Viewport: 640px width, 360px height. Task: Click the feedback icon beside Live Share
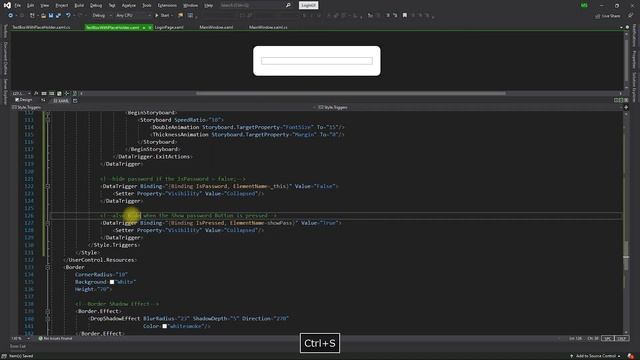(x=631, y=16)
